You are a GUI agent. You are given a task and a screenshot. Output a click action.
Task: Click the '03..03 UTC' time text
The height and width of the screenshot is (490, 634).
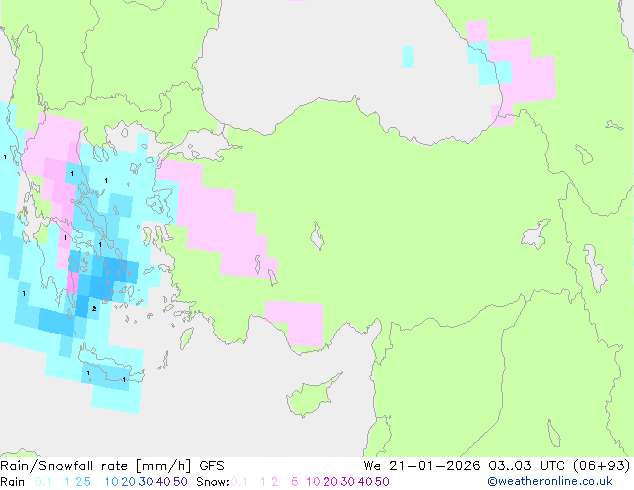tap(528, 466)
